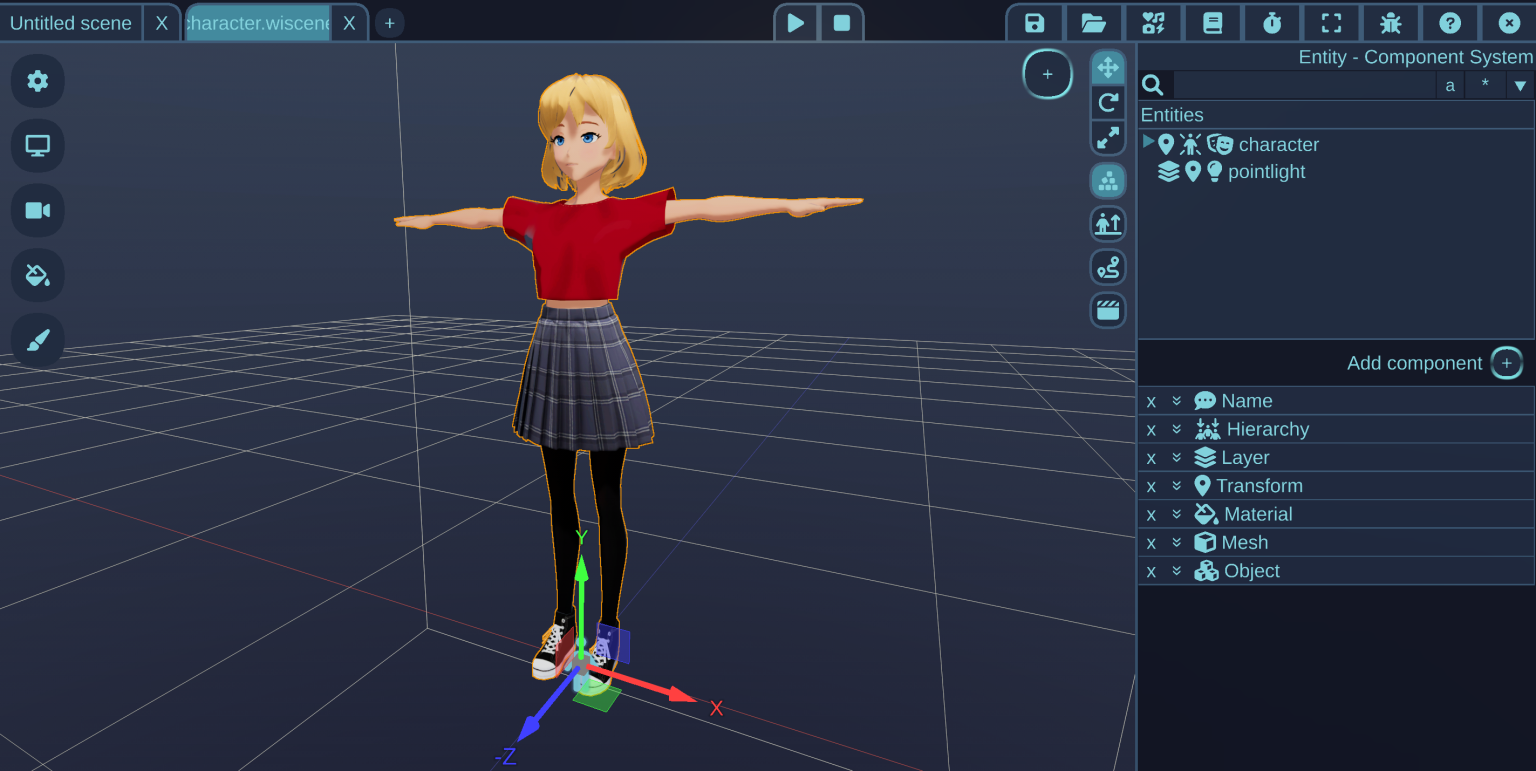Click the heart and music note icons button
The height and width of the screenshot is (771, 1536).
pyautogui.click(x=1153, y=23)
